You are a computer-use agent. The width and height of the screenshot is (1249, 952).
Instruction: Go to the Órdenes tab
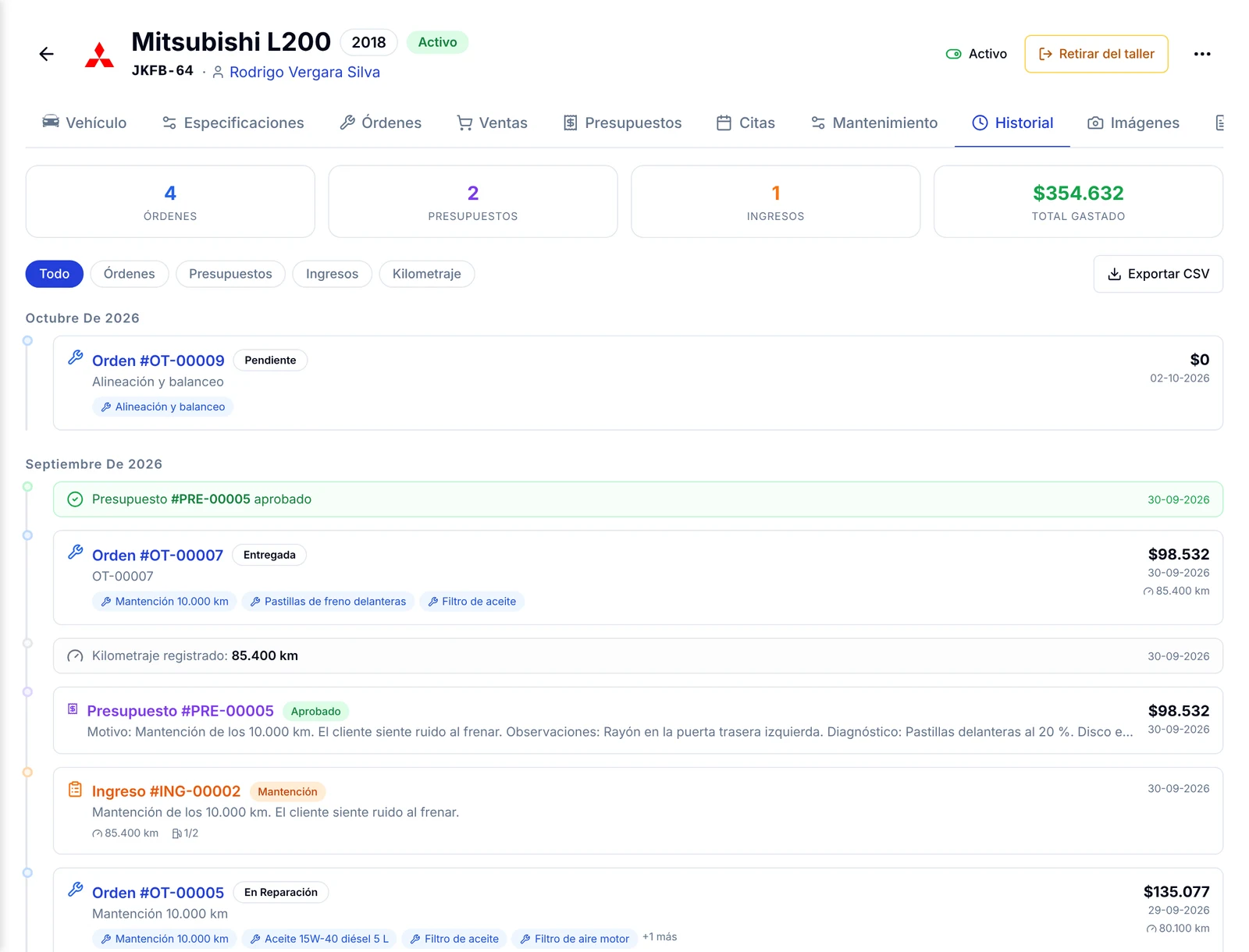[380, 123]
